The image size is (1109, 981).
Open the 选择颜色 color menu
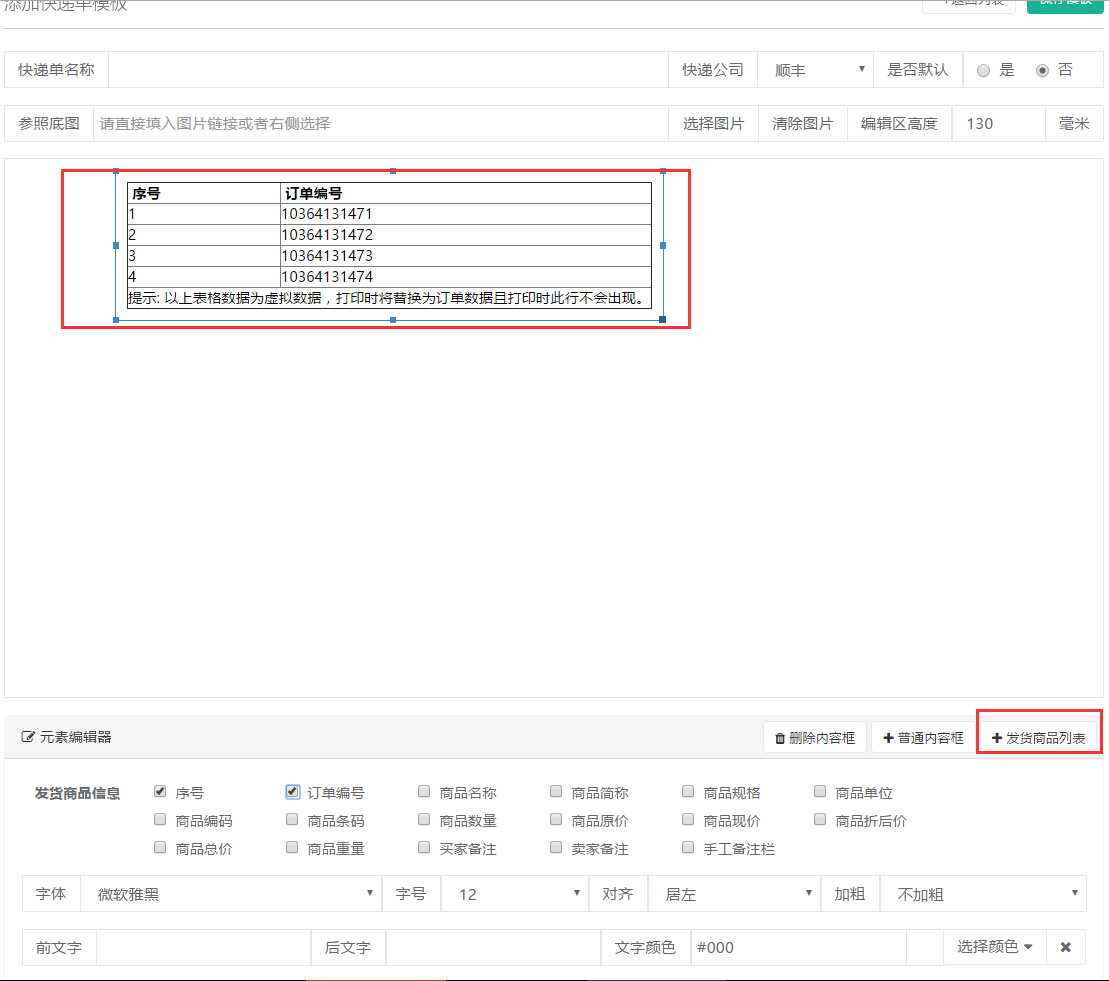click(994, 947)
